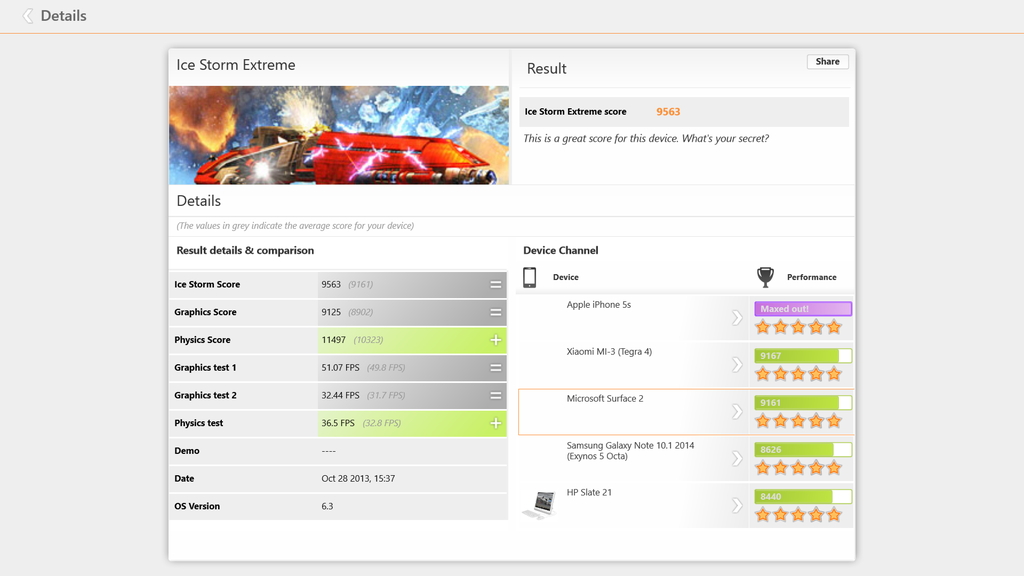Expand the Physics test plus icon
The width and height of the screenshot is (1024, 576).
tap(495, 424)
